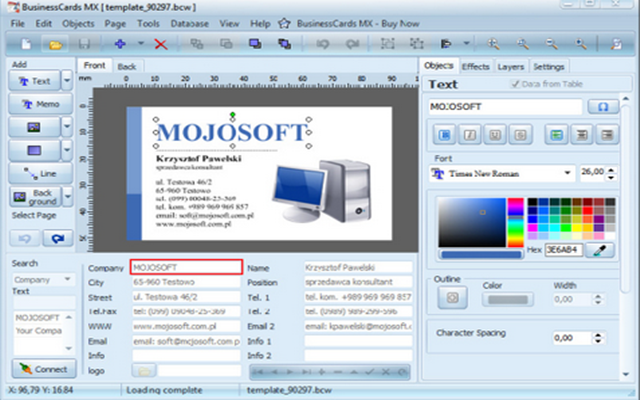Paste object using toolbar icon
The image size is (640, 400).
click(226, 44)
